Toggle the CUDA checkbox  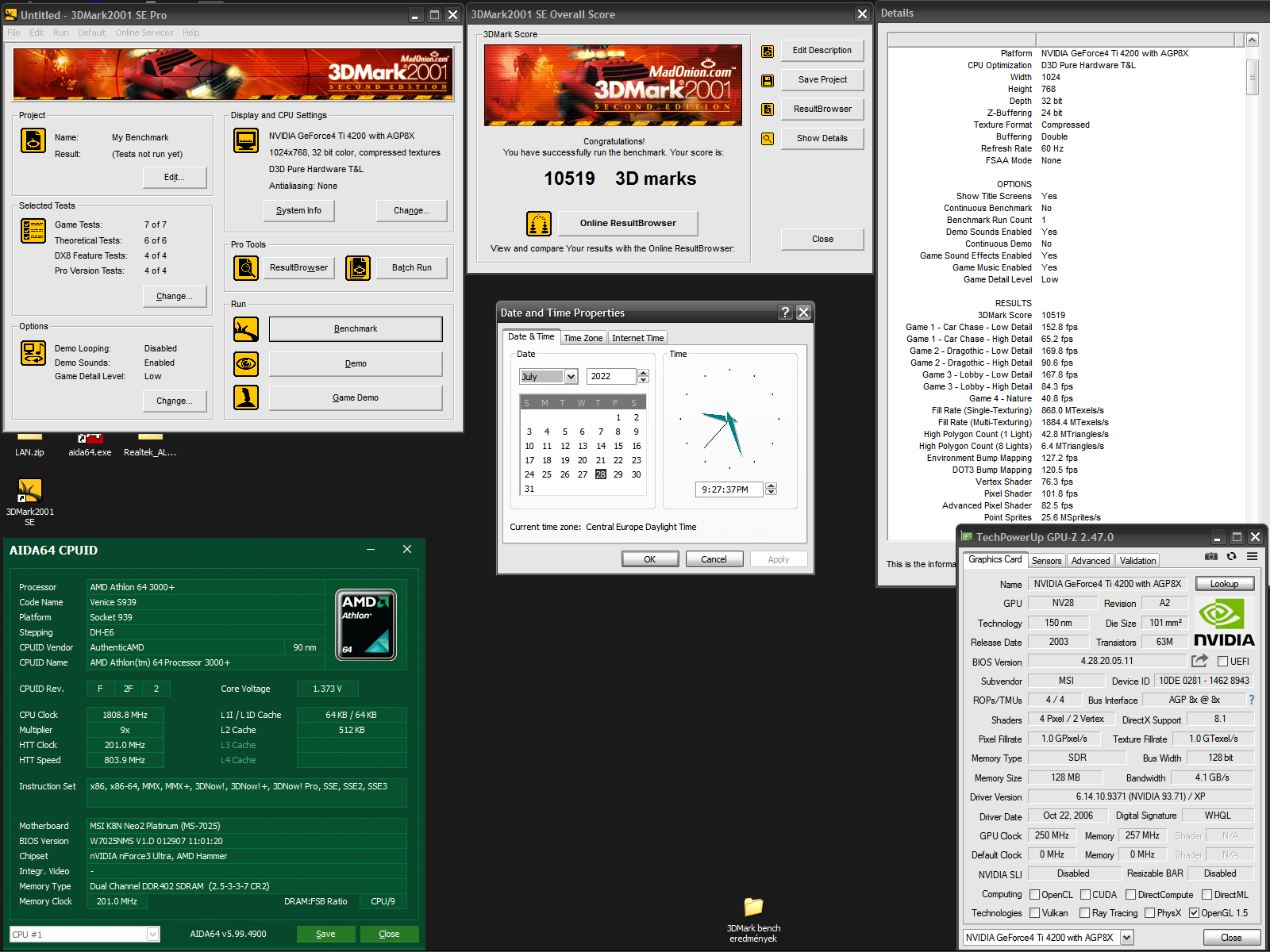pos(1085,895)
